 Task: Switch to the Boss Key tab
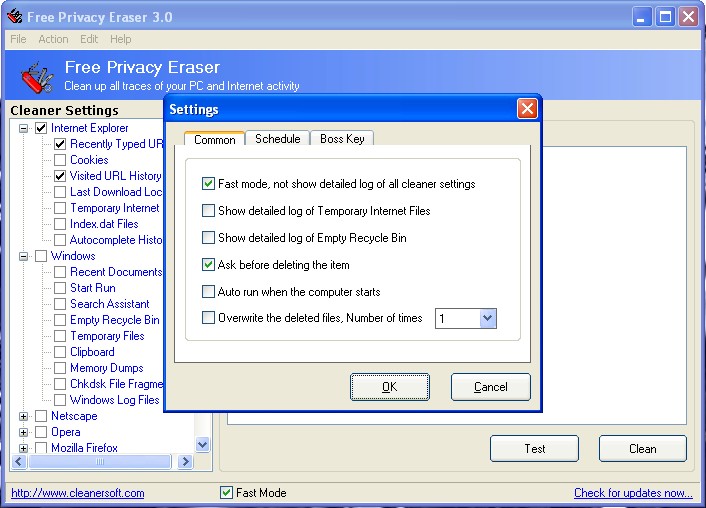point(342,139)
